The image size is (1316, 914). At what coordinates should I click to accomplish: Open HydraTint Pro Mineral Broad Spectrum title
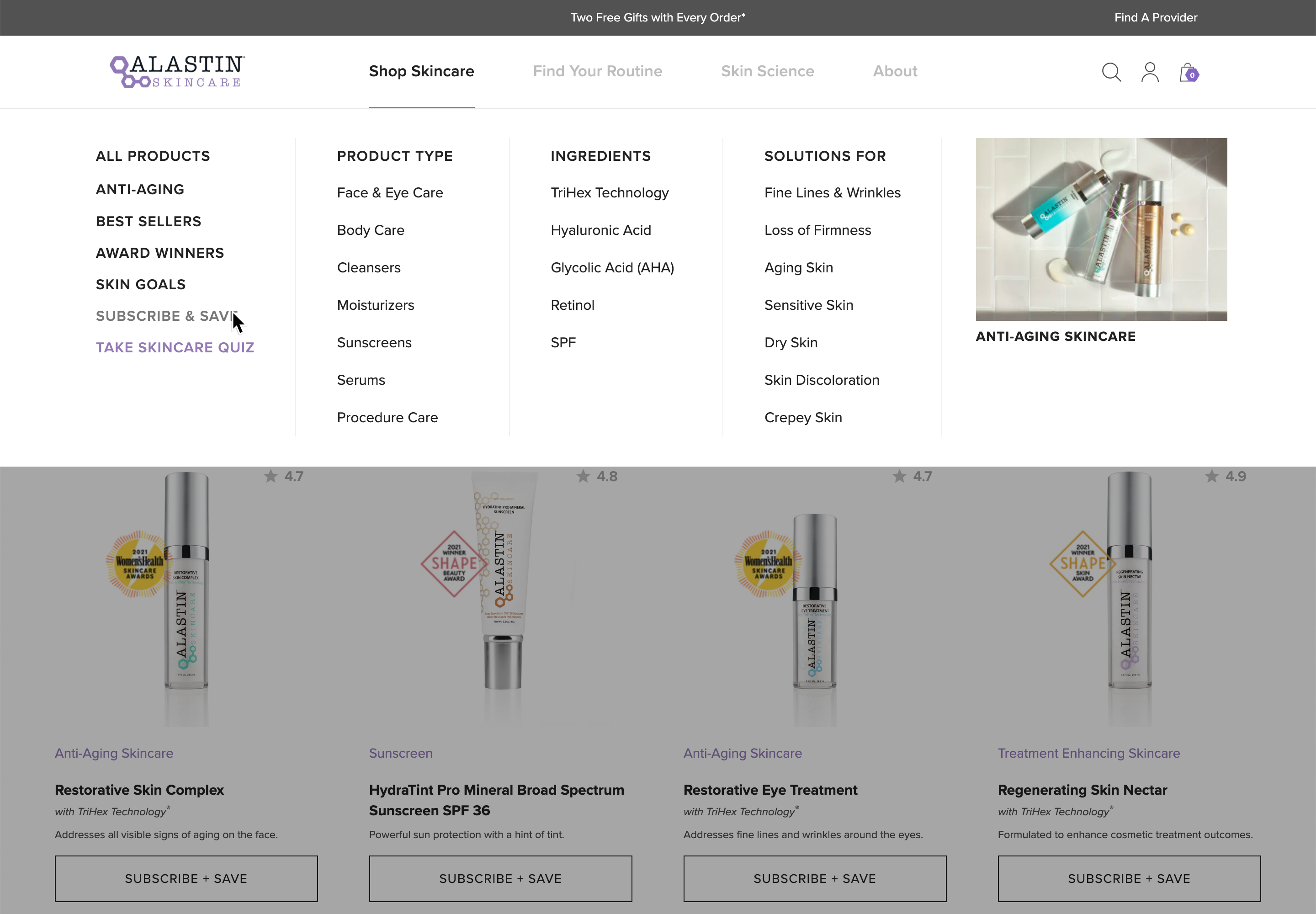(497, 801)
